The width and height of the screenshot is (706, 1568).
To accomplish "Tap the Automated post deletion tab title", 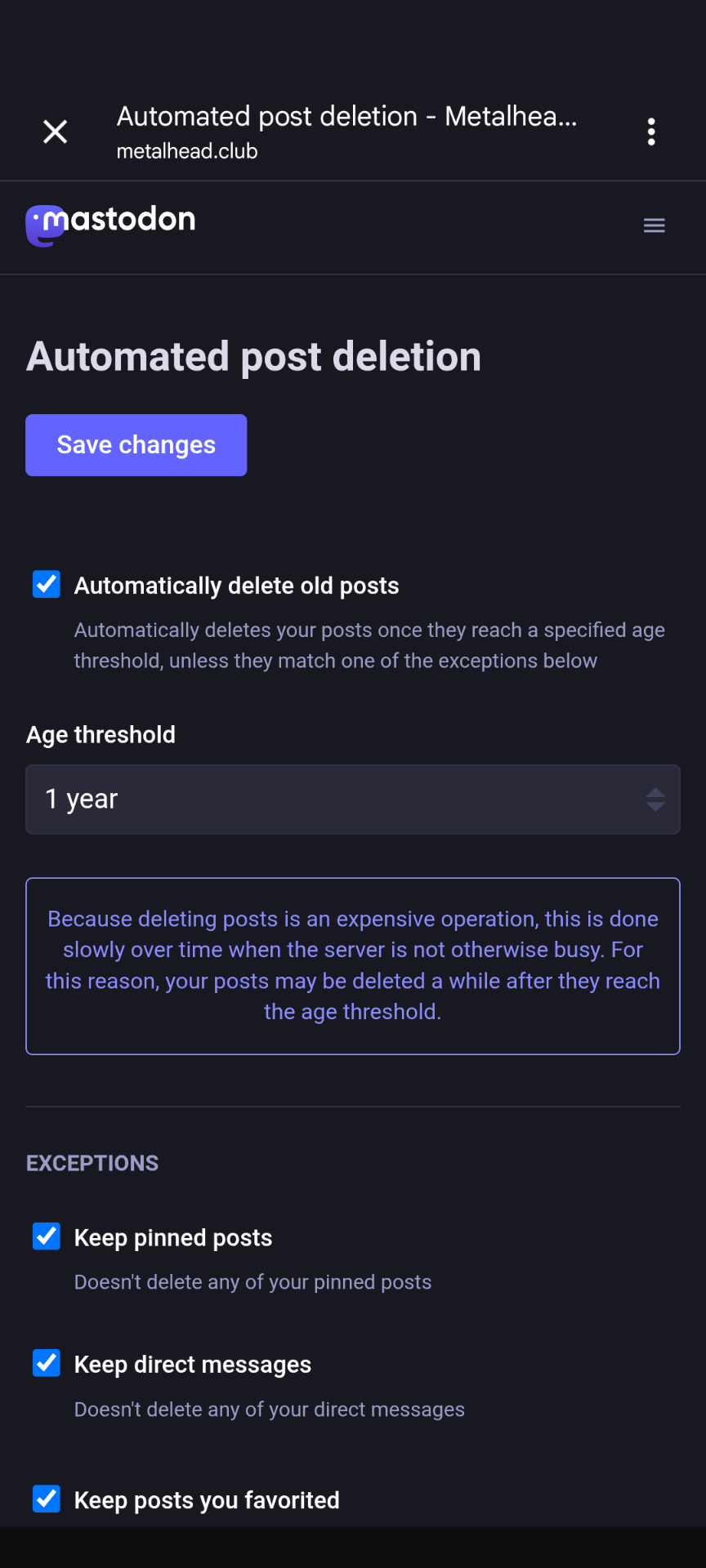I will tap(346, 117).
